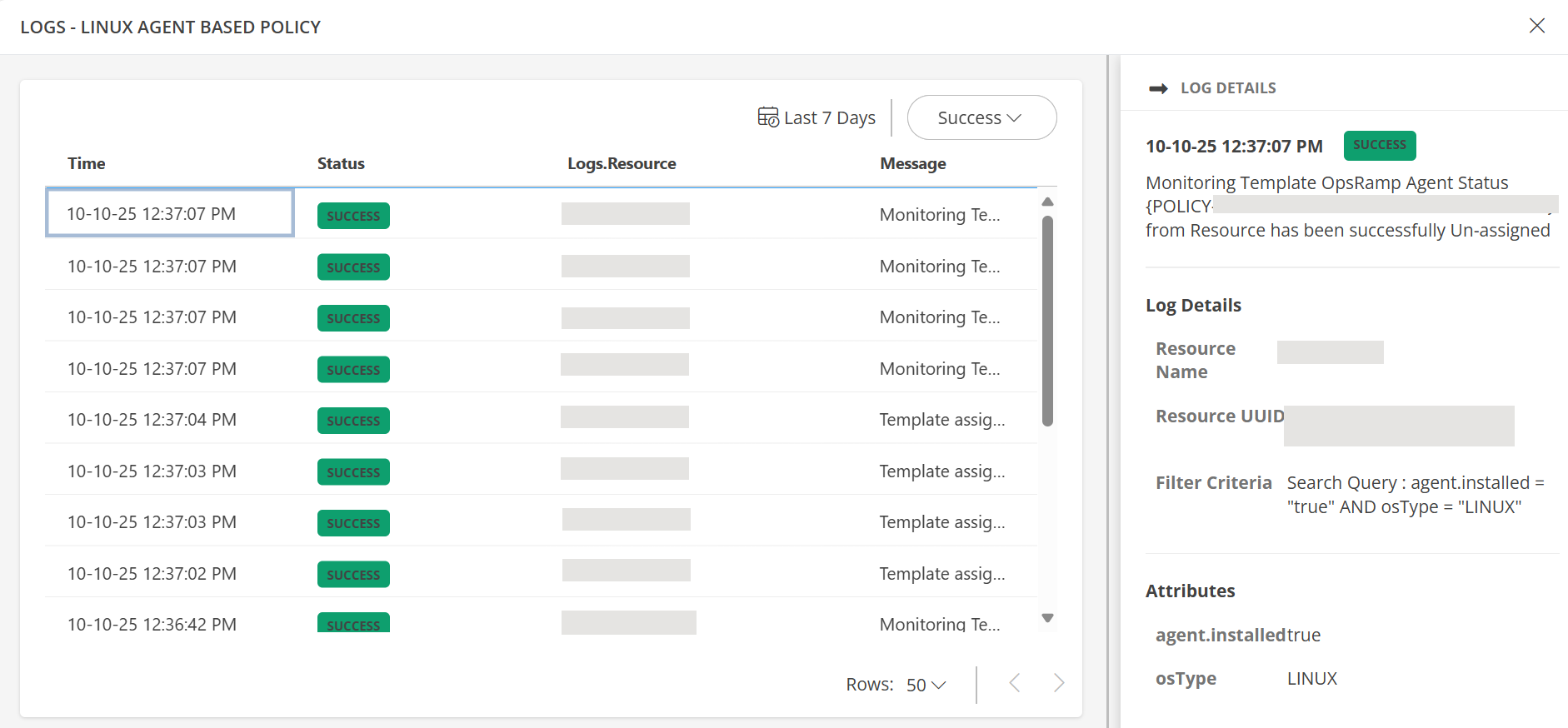Sort logs by the Time column header
1568x728 pixels.
87,163
